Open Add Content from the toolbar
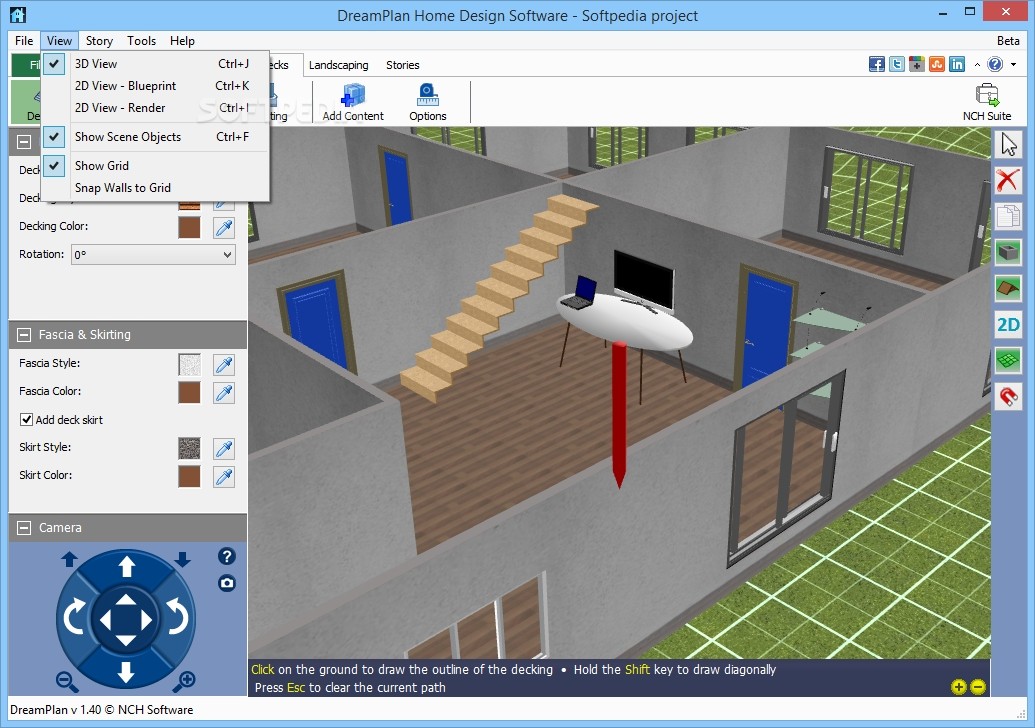This screenshot has width=1035, height=728. (x=353, y=102)
